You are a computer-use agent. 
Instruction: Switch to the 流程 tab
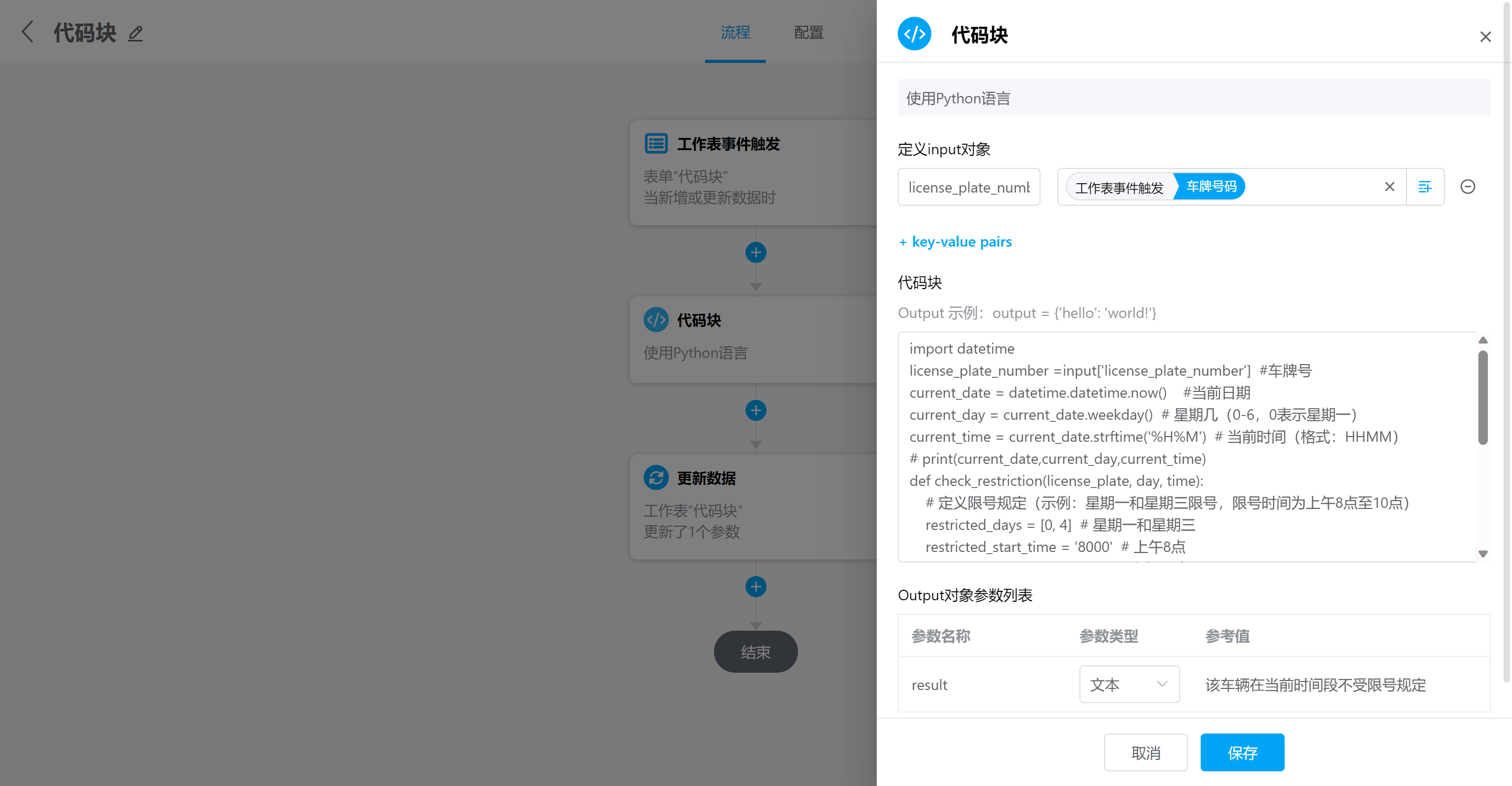click(x=735, y=32)
